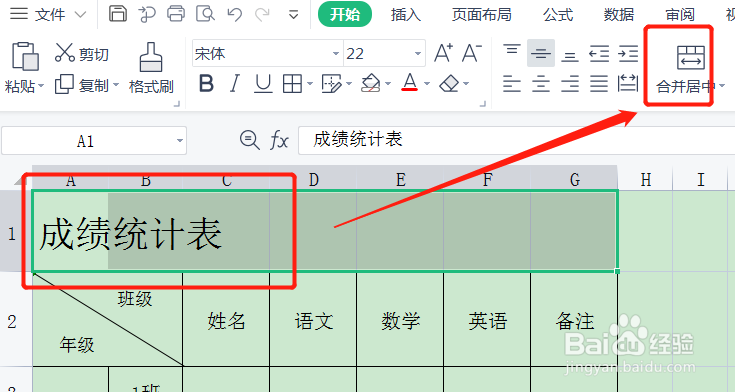Click the 复制 copy button
Screen dimensions: 735x392
[x=82, y=85]
